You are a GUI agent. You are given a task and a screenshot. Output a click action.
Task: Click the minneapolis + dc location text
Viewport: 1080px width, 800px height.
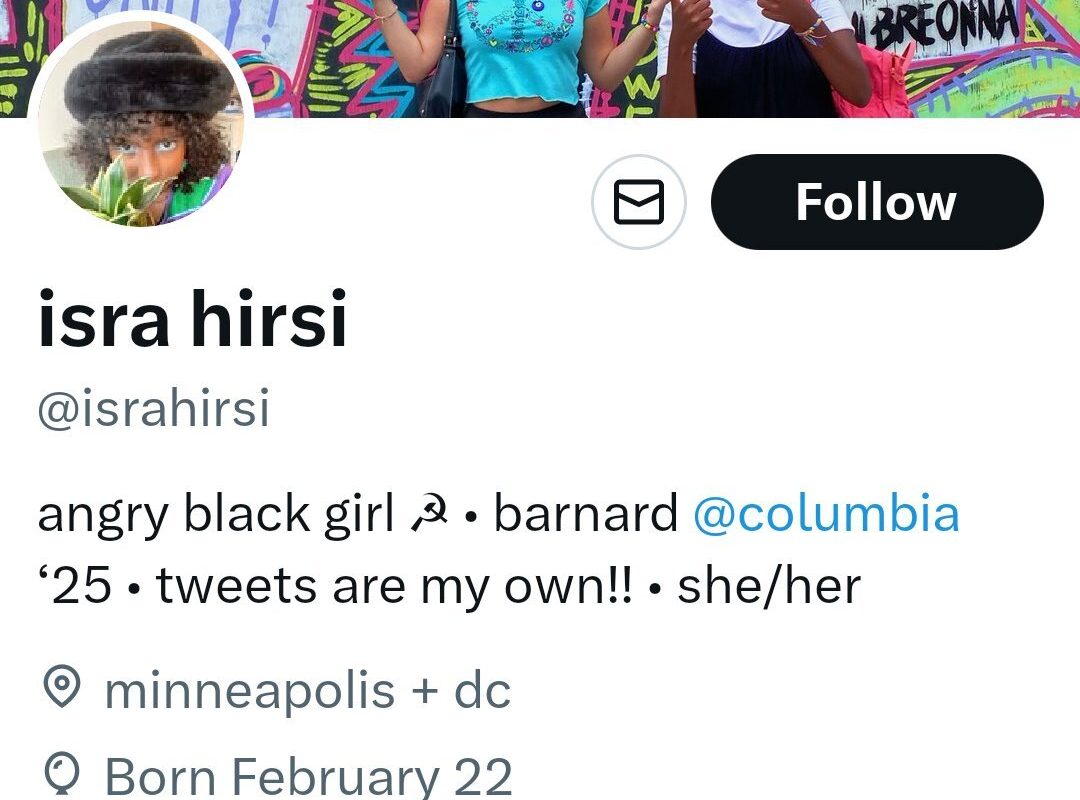coord(307,690)
